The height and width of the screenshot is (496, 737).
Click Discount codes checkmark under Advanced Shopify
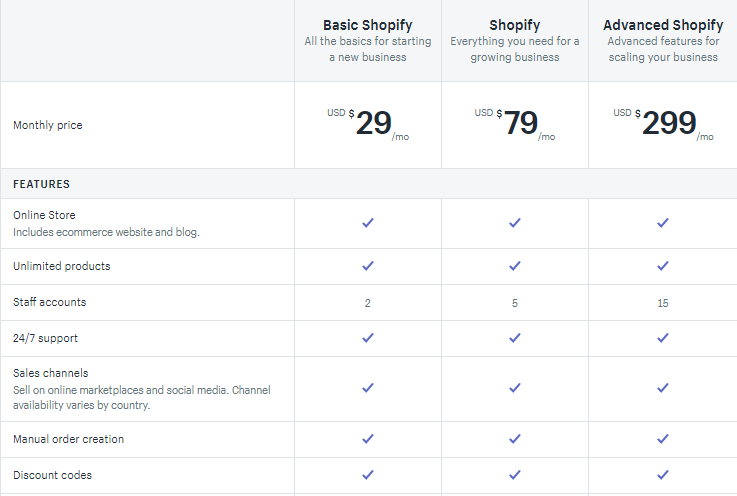[663, 475]
